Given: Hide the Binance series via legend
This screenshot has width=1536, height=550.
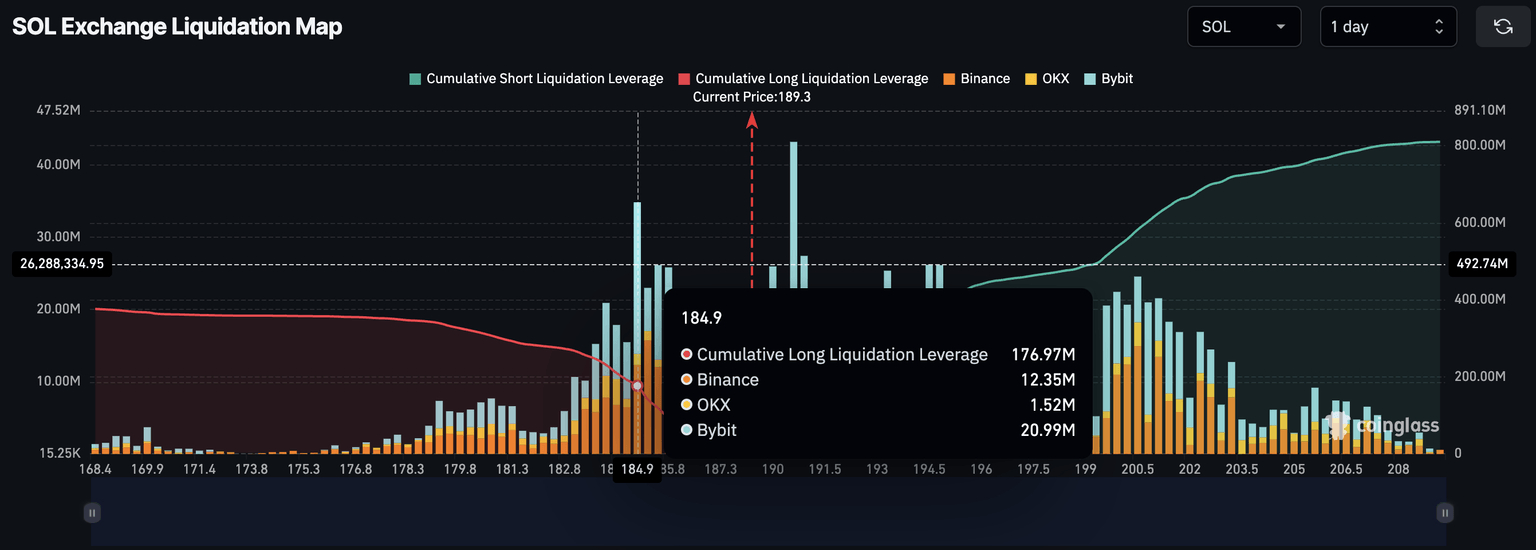Looking at the screenshot, I should pos(976,78).
